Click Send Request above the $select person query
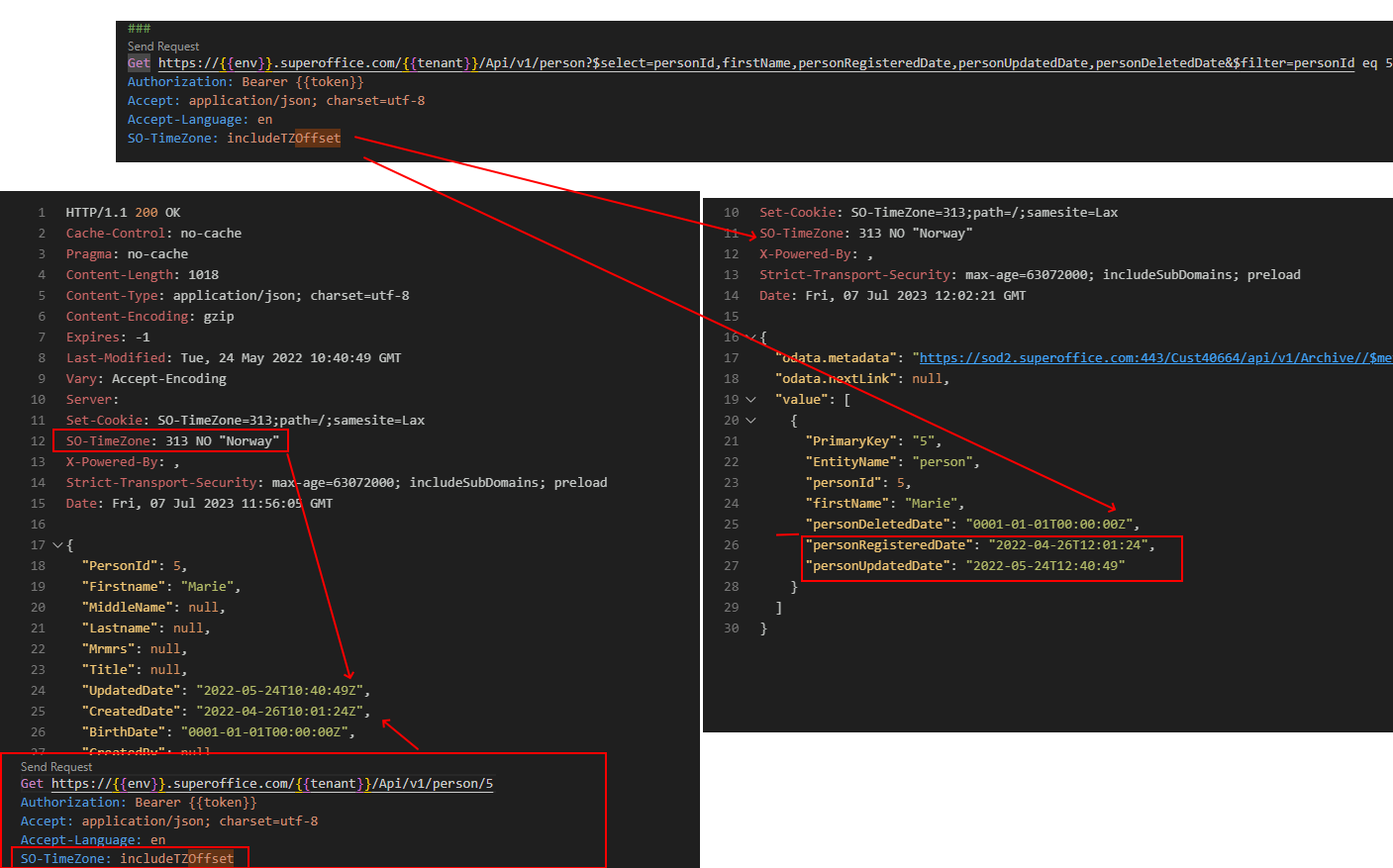Screen dimensions: 1393x868 pos(163,47)
